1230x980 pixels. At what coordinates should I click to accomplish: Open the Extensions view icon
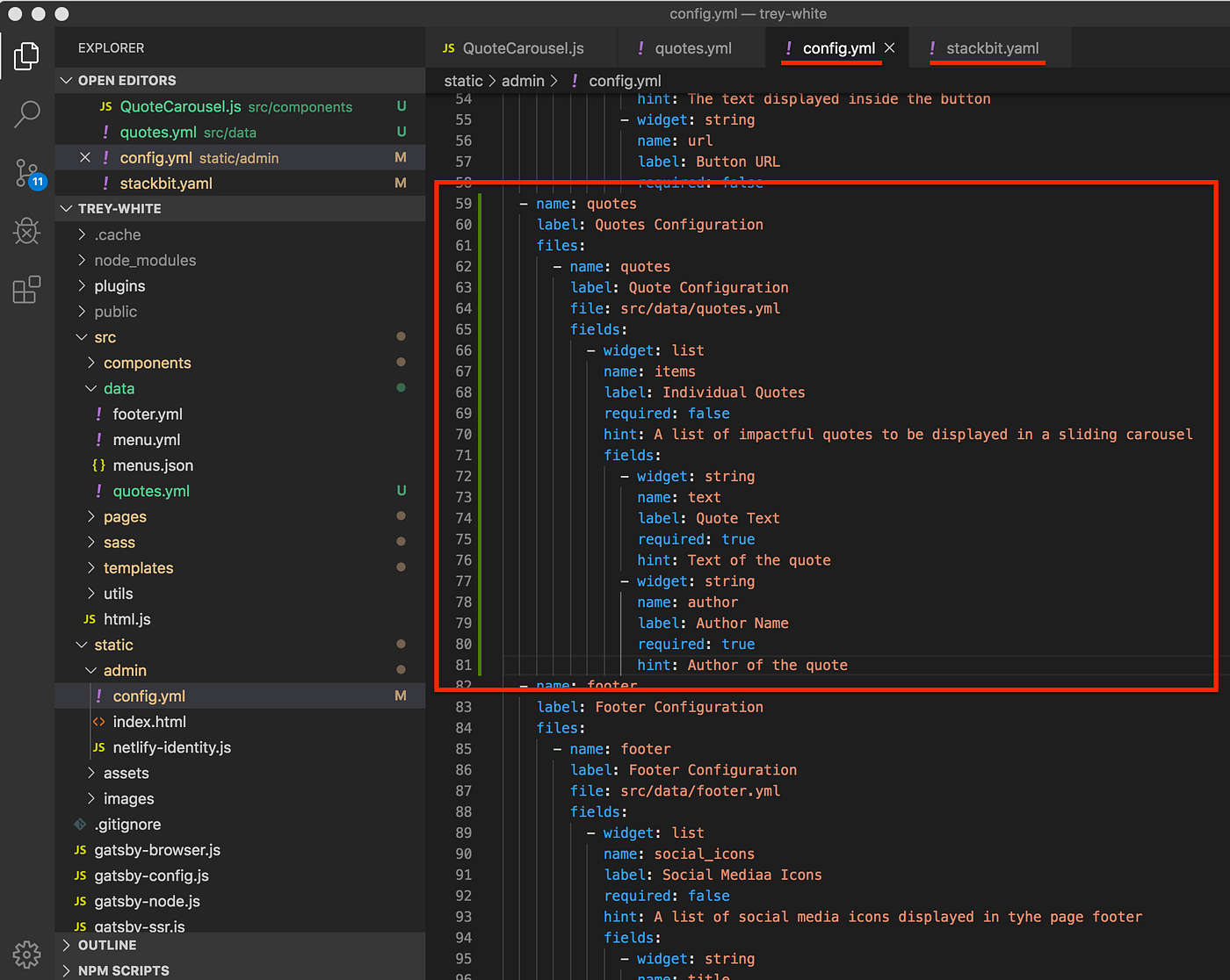click(x=26, y=290)
